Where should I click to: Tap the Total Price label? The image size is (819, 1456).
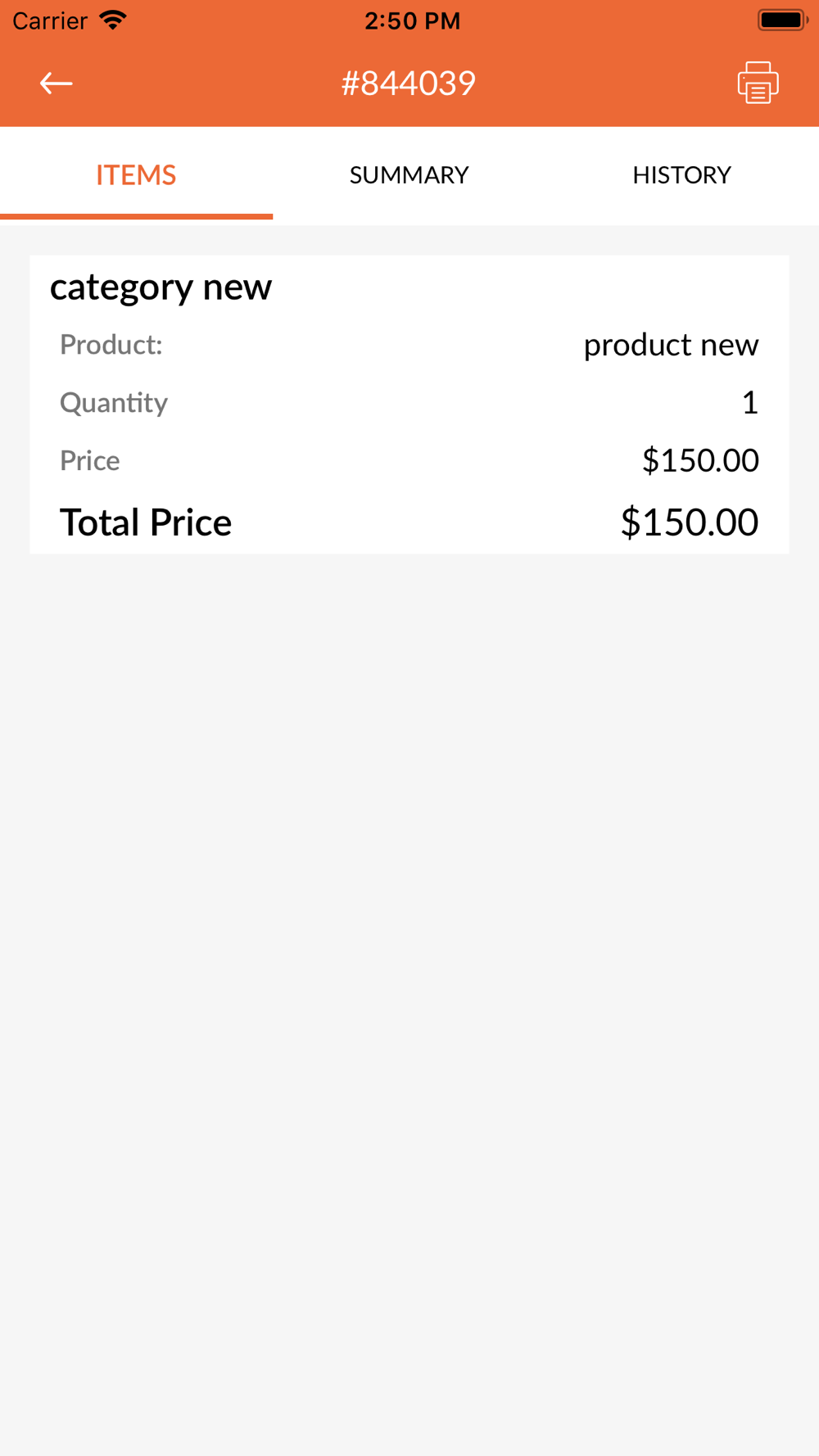coord(146,522)
